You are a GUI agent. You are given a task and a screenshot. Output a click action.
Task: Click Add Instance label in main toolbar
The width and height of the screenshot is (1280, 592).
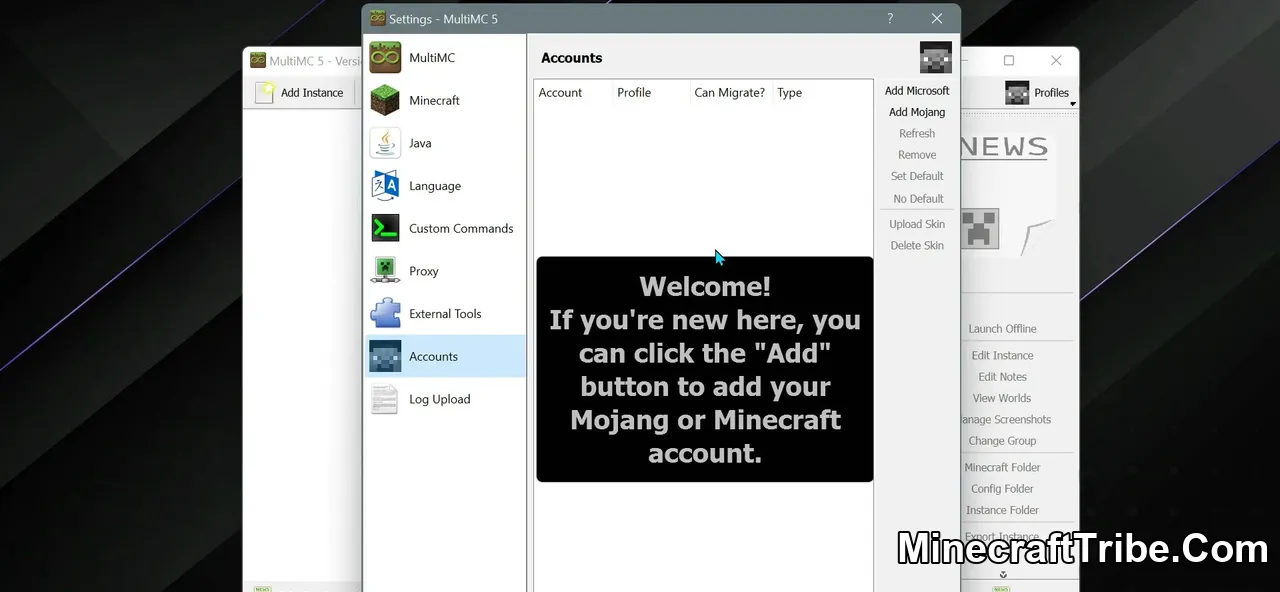[312, 93]
